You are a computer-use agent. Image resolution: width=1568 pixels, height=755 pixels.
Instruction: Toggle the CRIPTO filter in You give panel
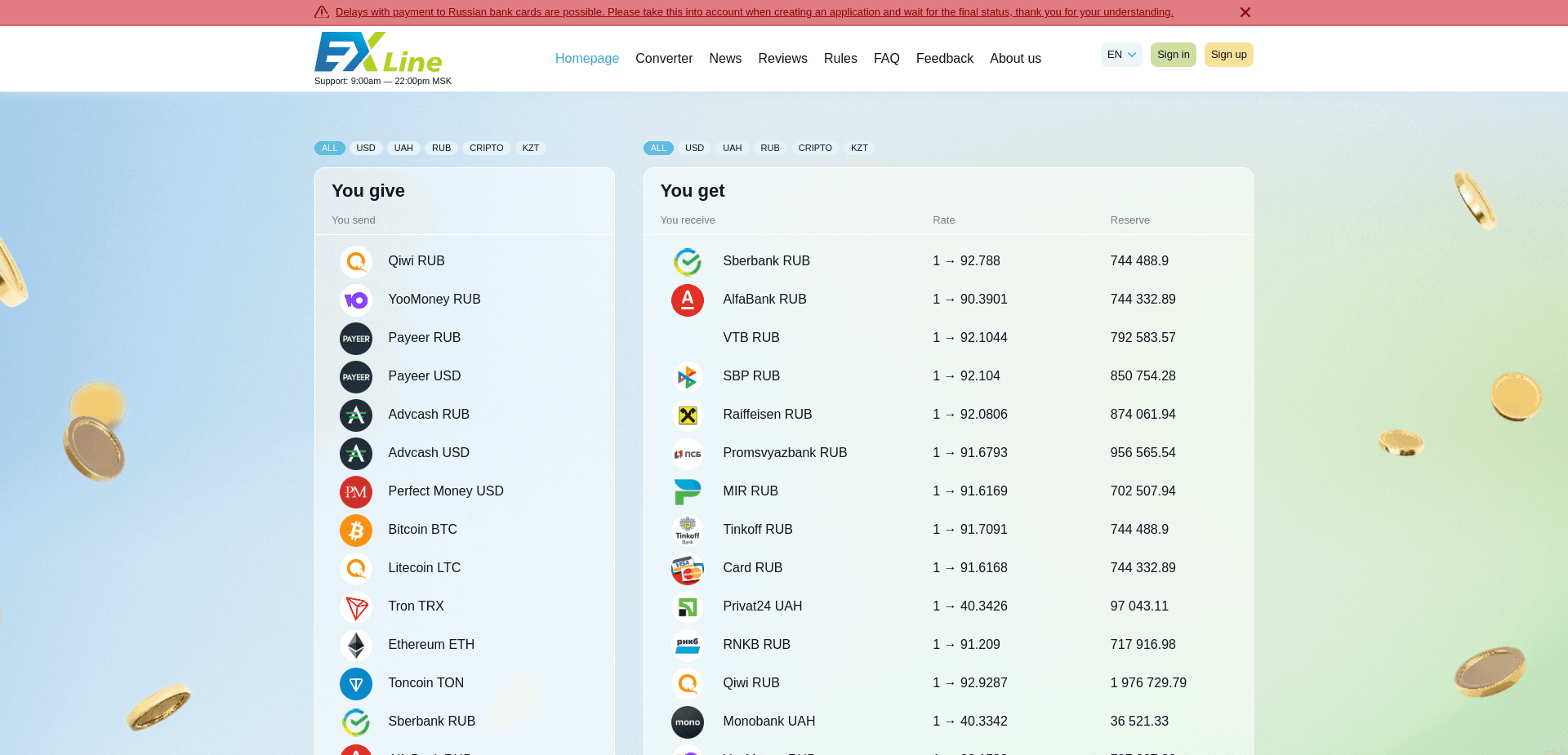pyautogui.click(x=486, y=148)
